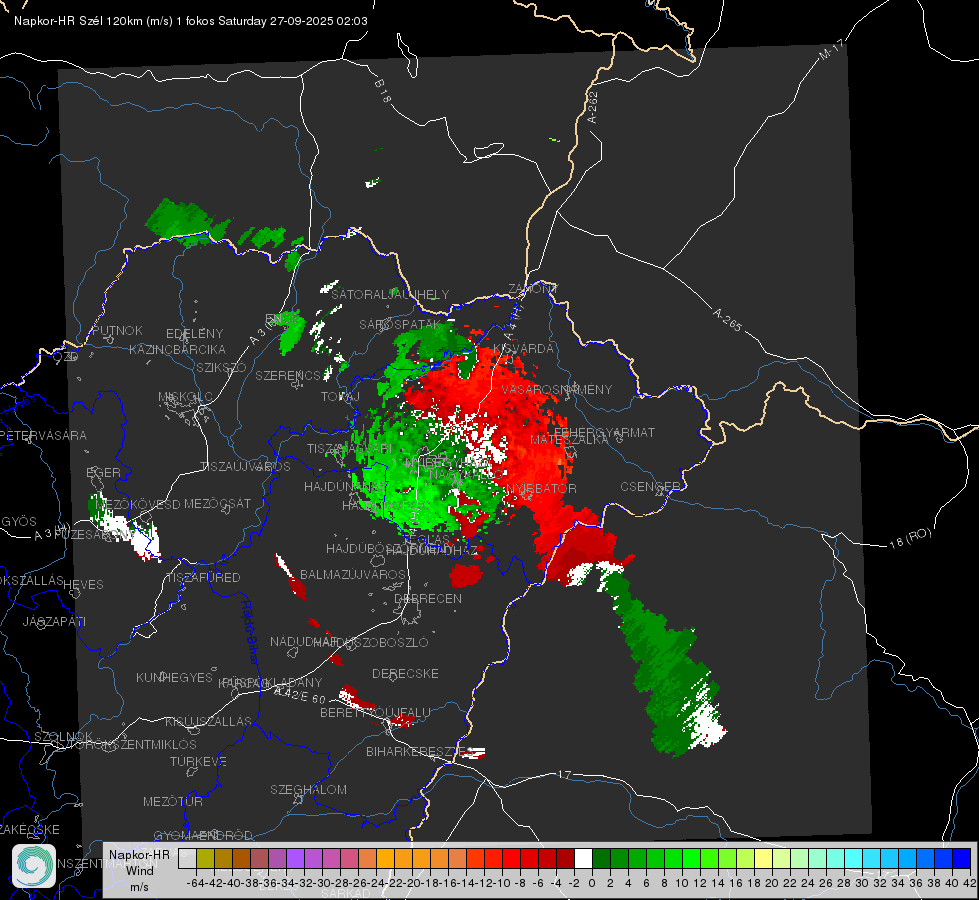979x900 pixels.
Task: Click the BALMAZÚJVÁROS town label
Action: pos(353,574)
